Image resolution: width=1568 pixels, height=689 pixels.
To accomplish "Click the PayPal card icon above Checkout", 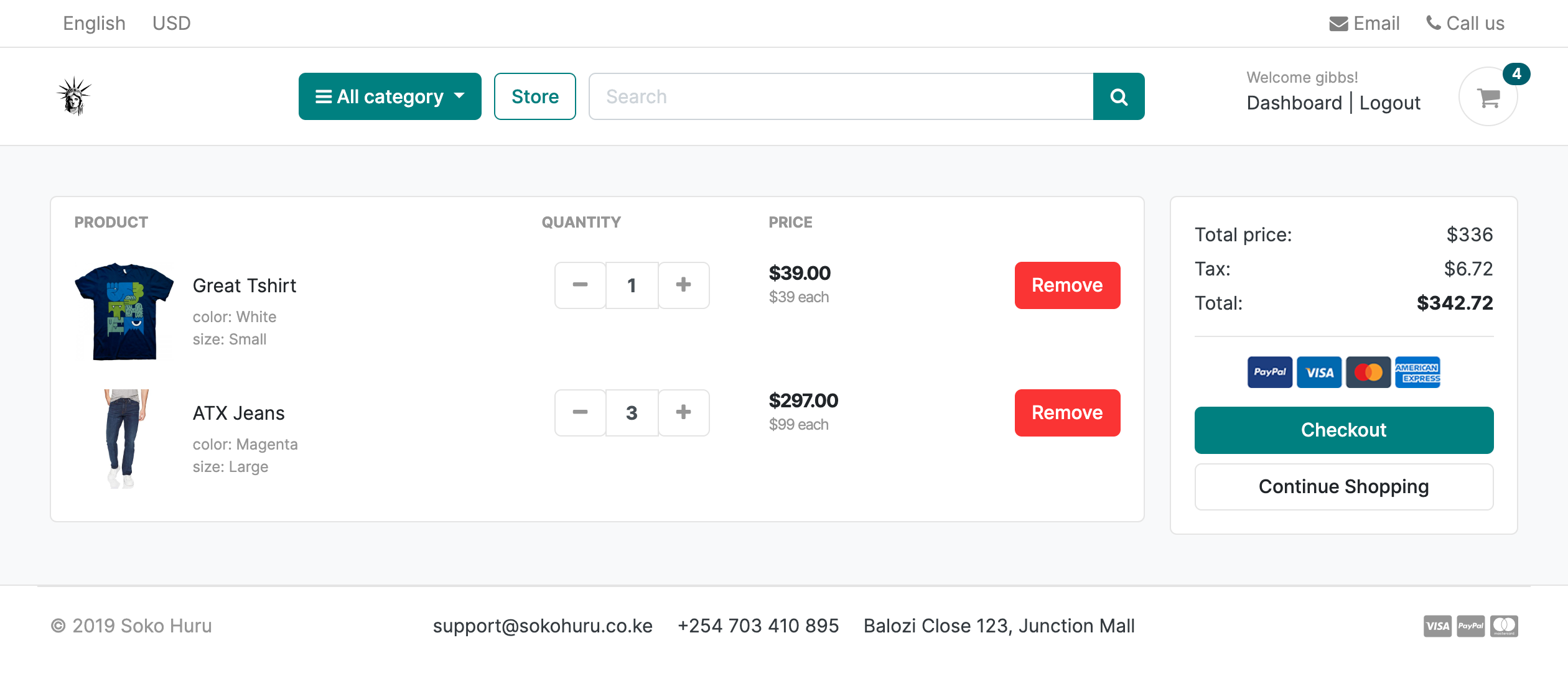I will 1269,372.
